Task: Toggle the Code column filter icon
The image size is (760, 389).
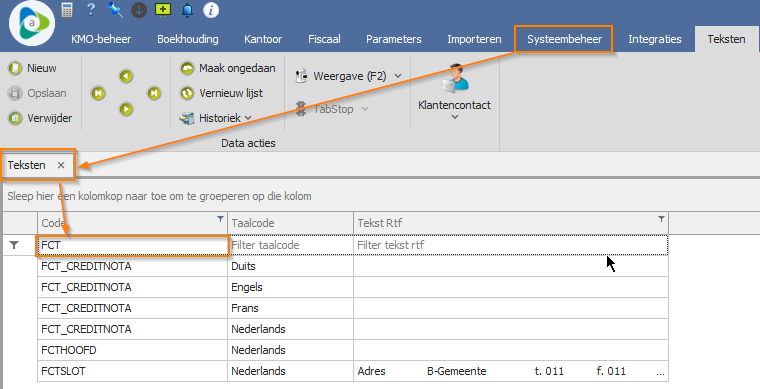Action: pos(220,219)
